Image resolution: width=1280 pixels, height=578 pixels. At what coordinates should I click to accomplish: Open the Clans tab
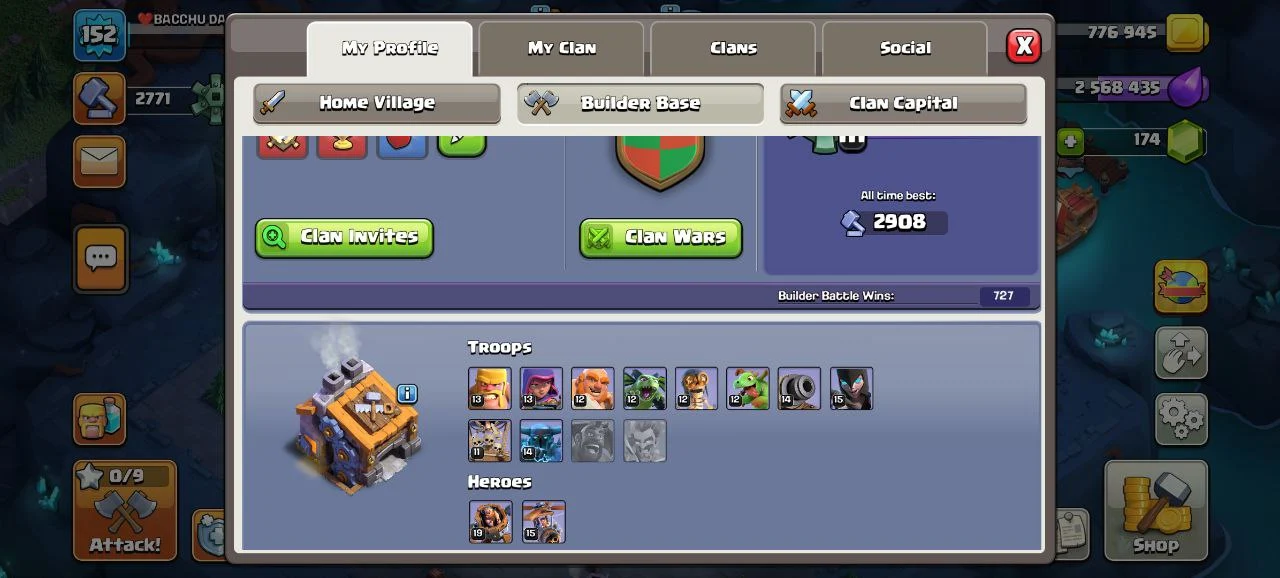click(x=734, y=48)
